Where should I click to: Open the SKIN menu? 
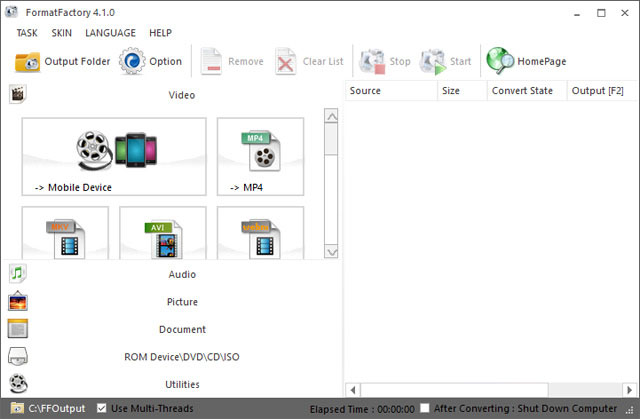[62, 33]
